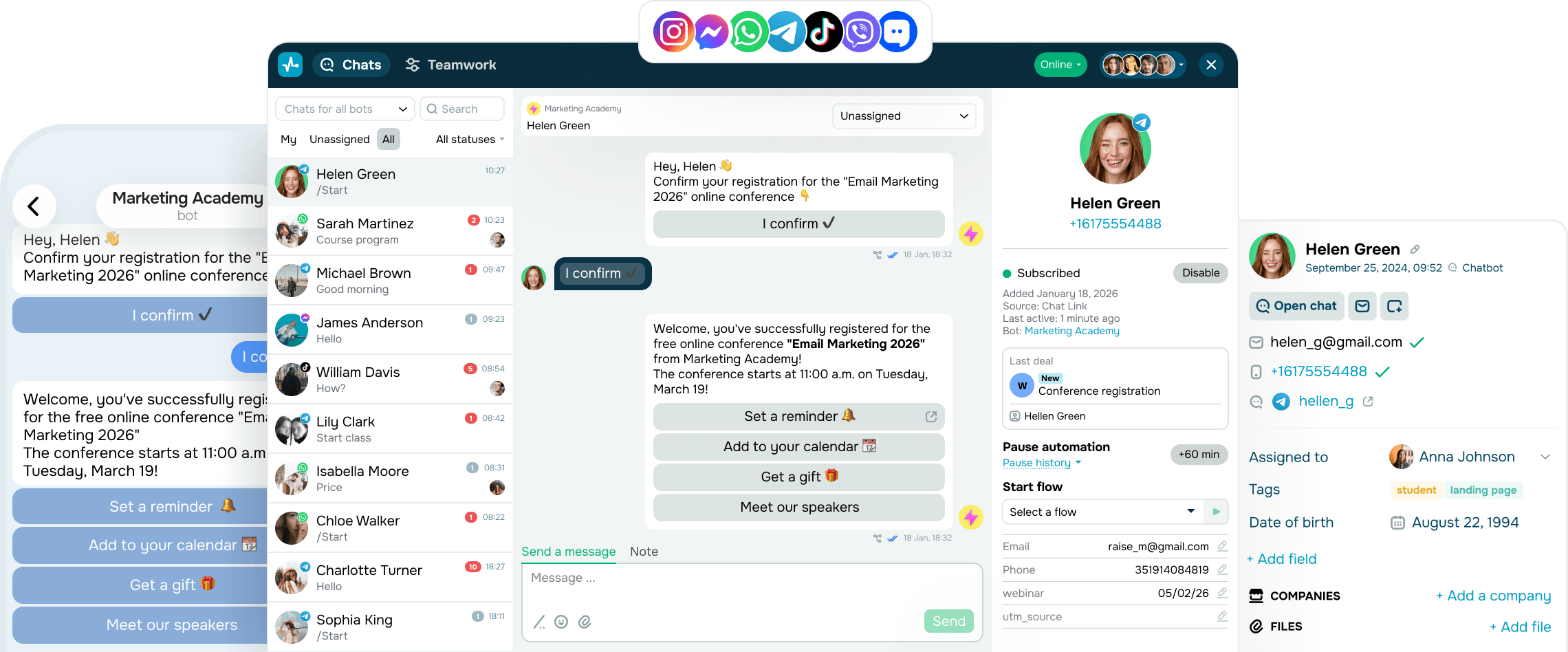Disable Helen Green's subscription
The image size is (1568, 652).
pos(1200,273)
